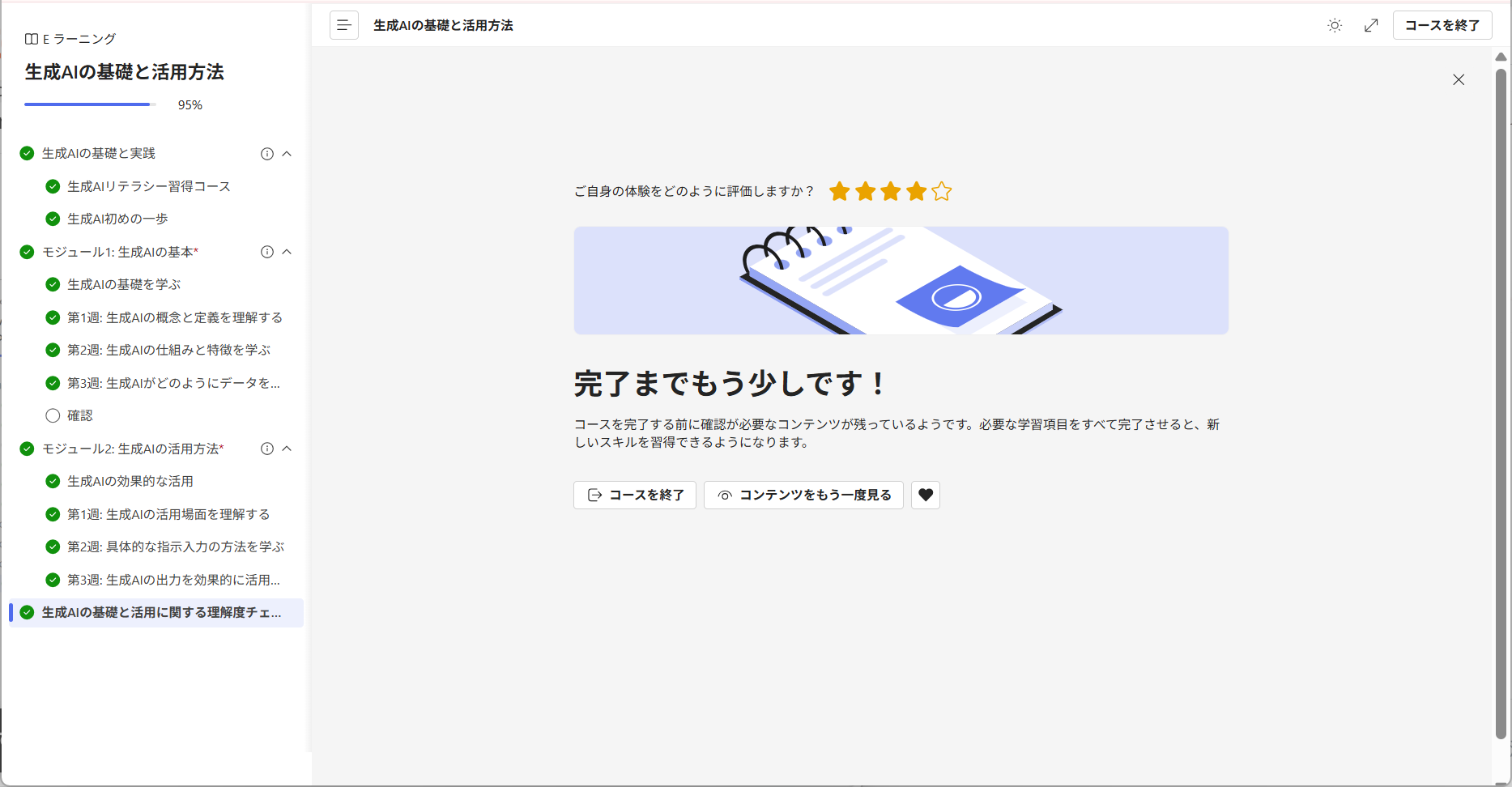Open 第3週: 生成AIの出力を効果的に活用... lesson
The height and width of the screenshot is (787, 1512).
[173, 580]
